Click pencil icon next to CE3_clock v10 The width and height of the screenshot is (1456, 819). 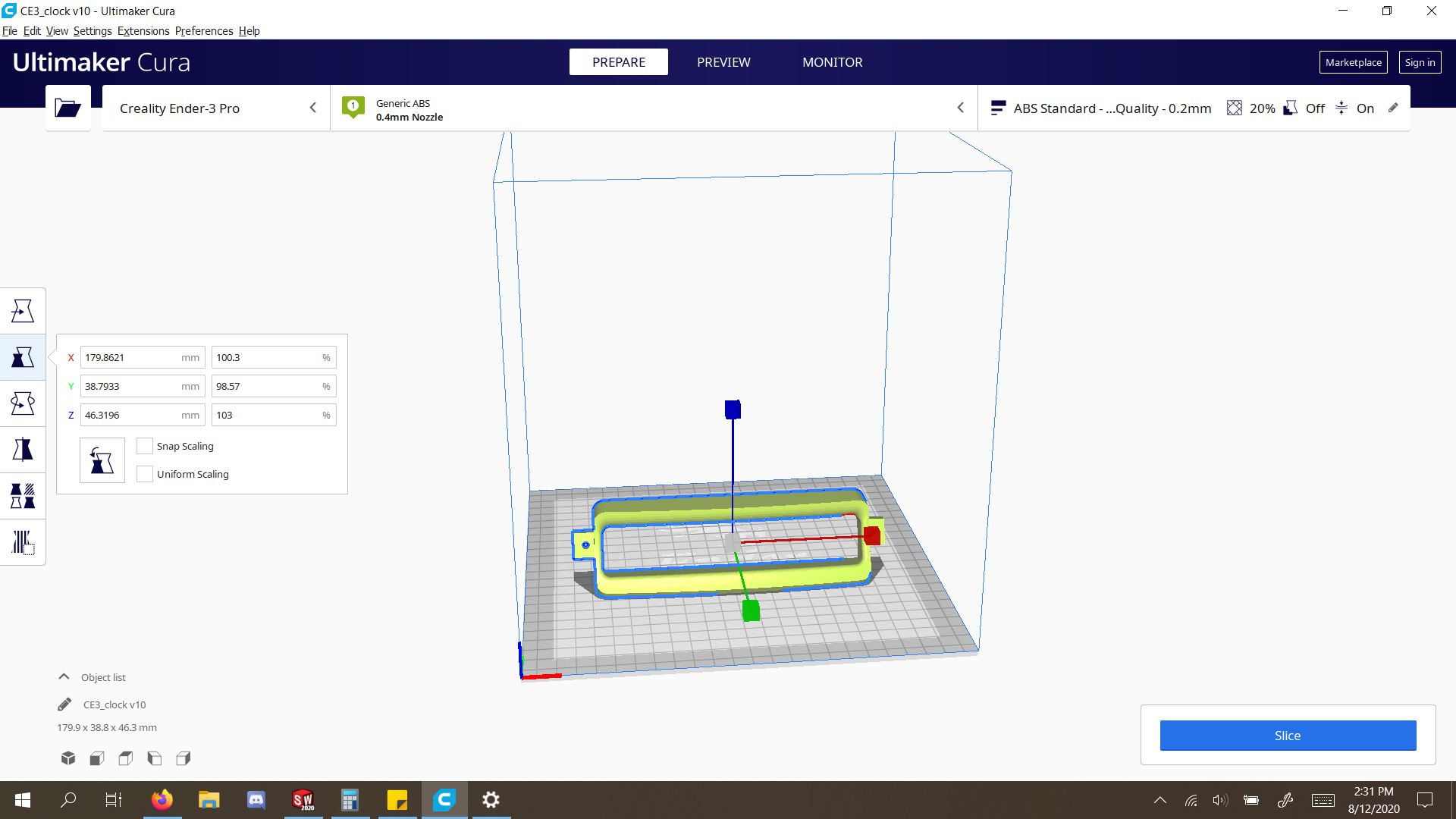[64, 704]
